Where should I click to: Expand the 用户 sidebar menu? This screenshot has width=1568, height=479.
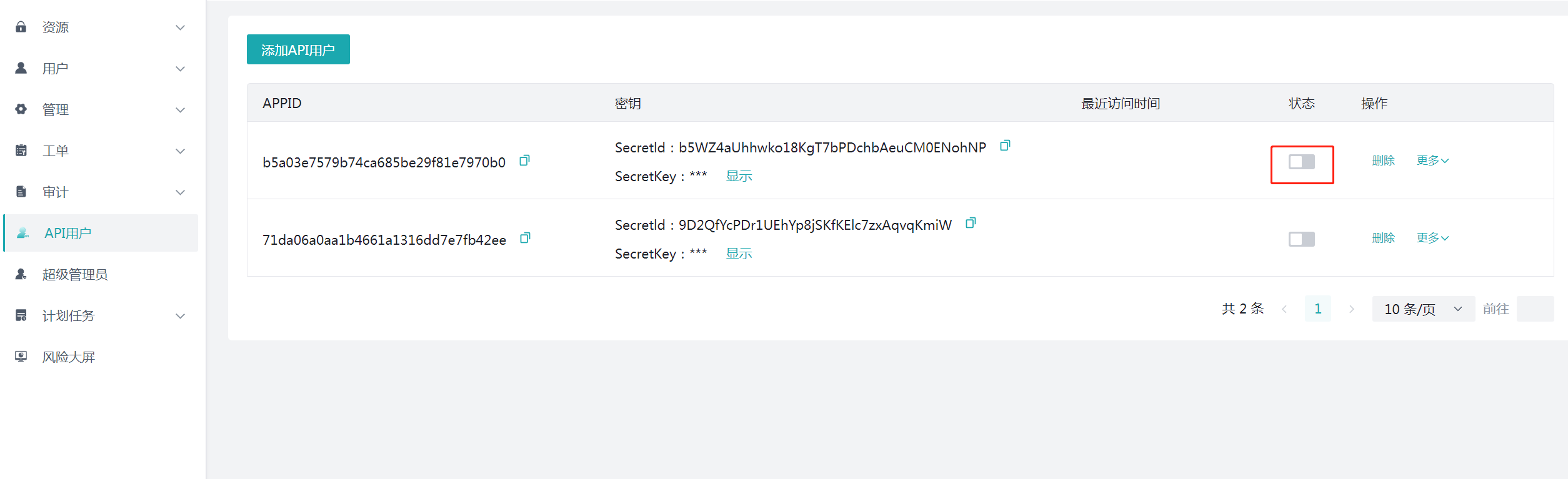click(100, 69)
